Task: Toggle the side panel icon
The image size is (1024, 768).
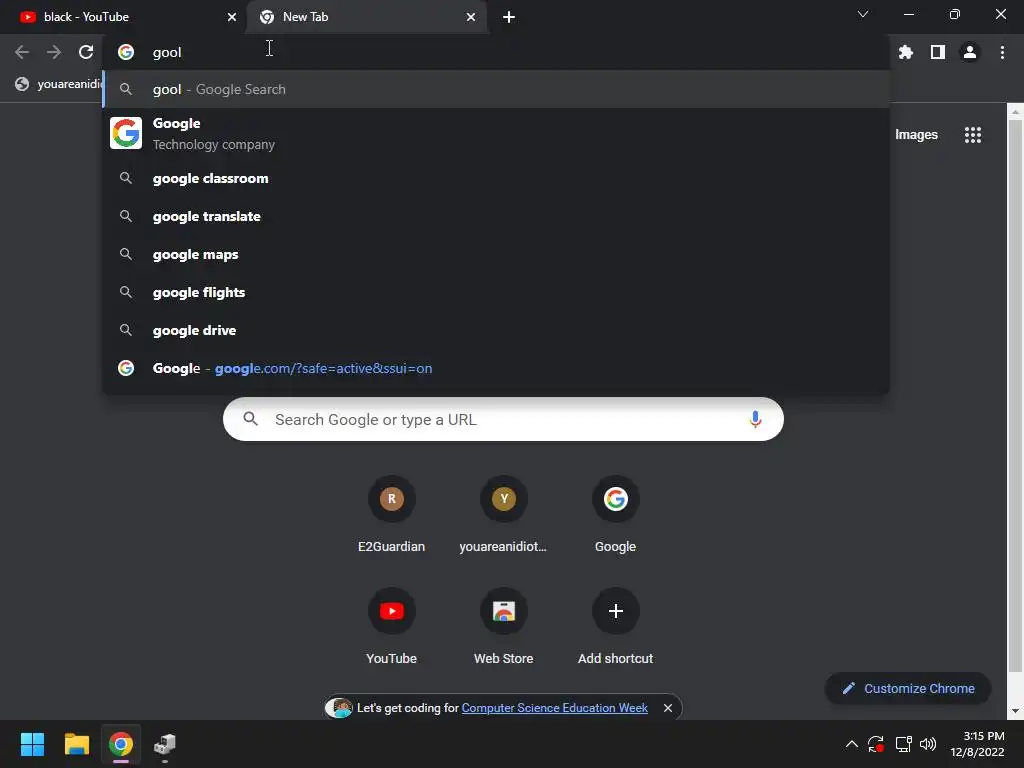Action: point(938,52)
